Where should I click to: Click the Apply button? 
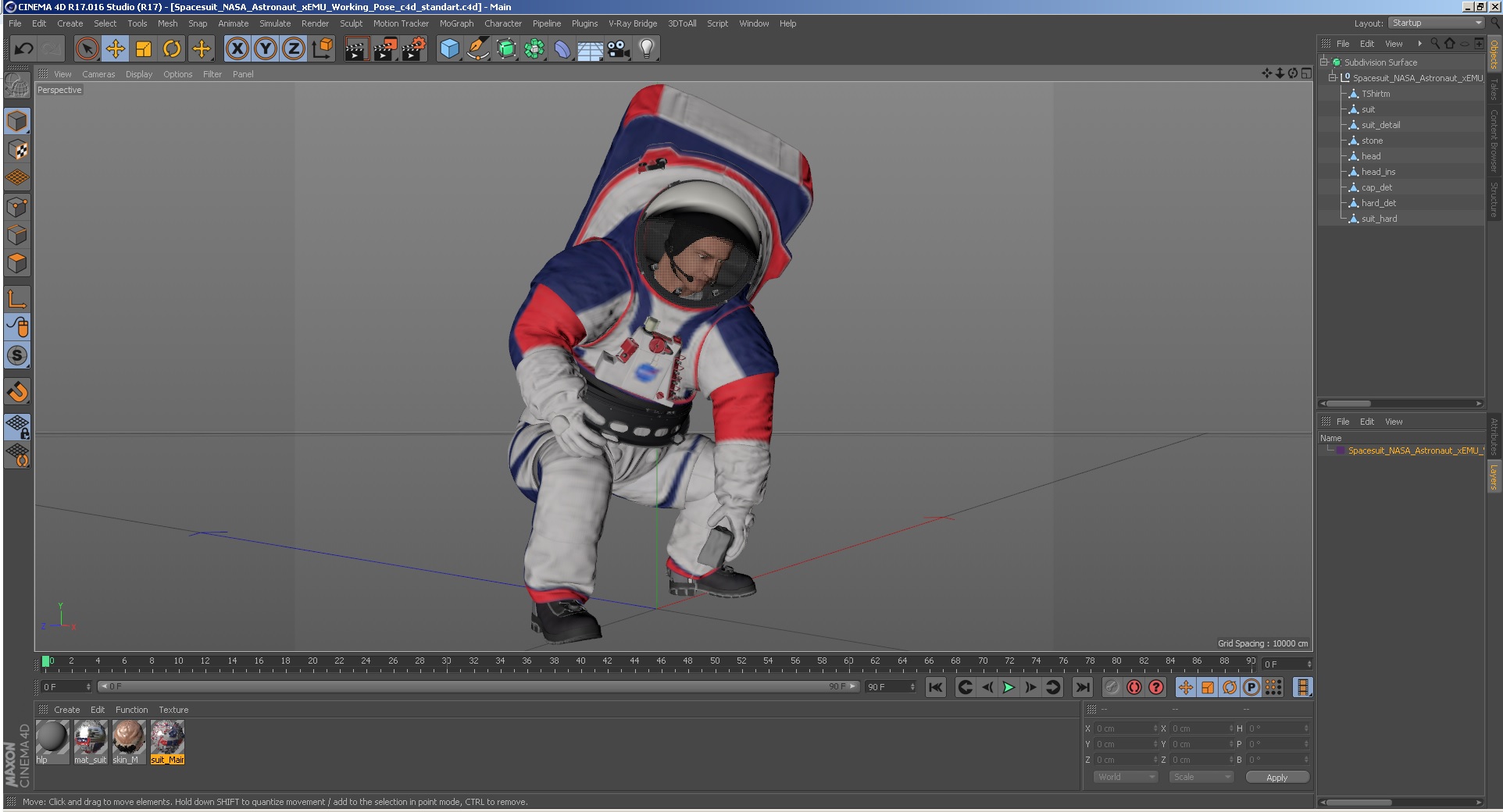[x=1276, y=777]
